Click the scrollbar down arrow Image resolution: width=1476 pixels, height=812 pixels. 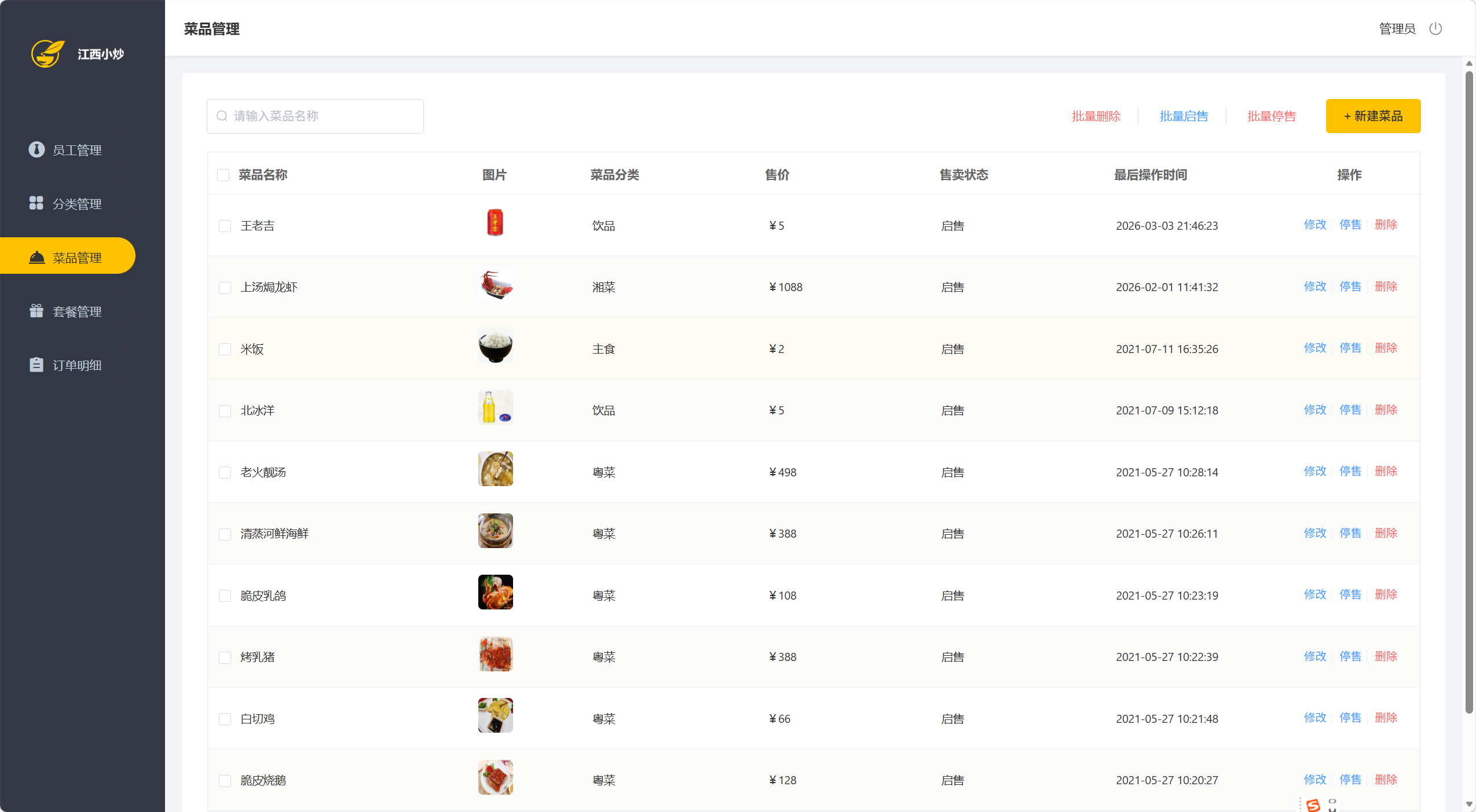1468,804
